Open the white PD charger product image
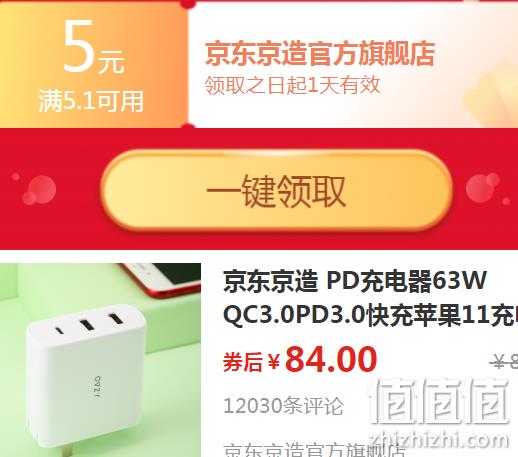The height and width of the screenshot is (457, 518). pos(100,360)
